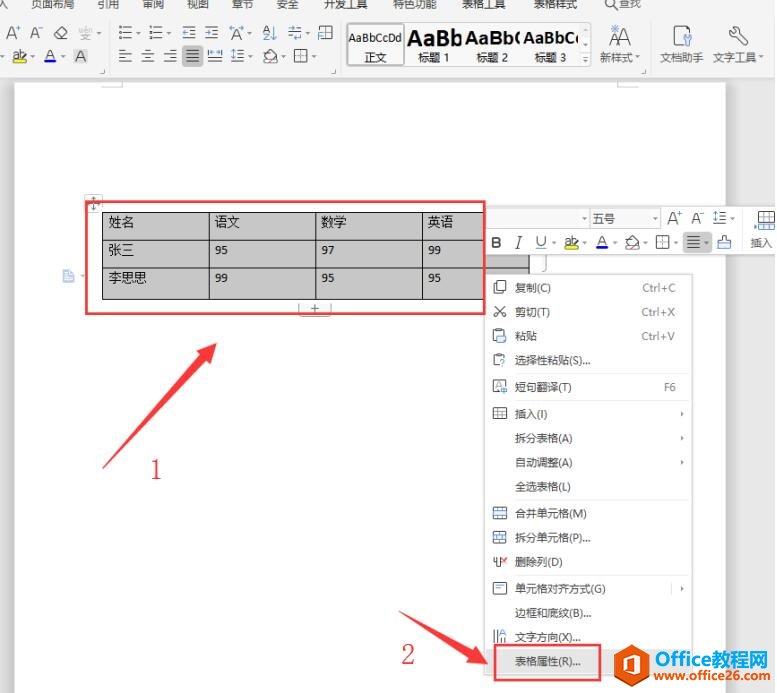Image resolution: width=777 pixels, height=693 pixels.
Task: Click the clear formatting eraser icon
Action: pyautogui.click(x=60, y=33)
